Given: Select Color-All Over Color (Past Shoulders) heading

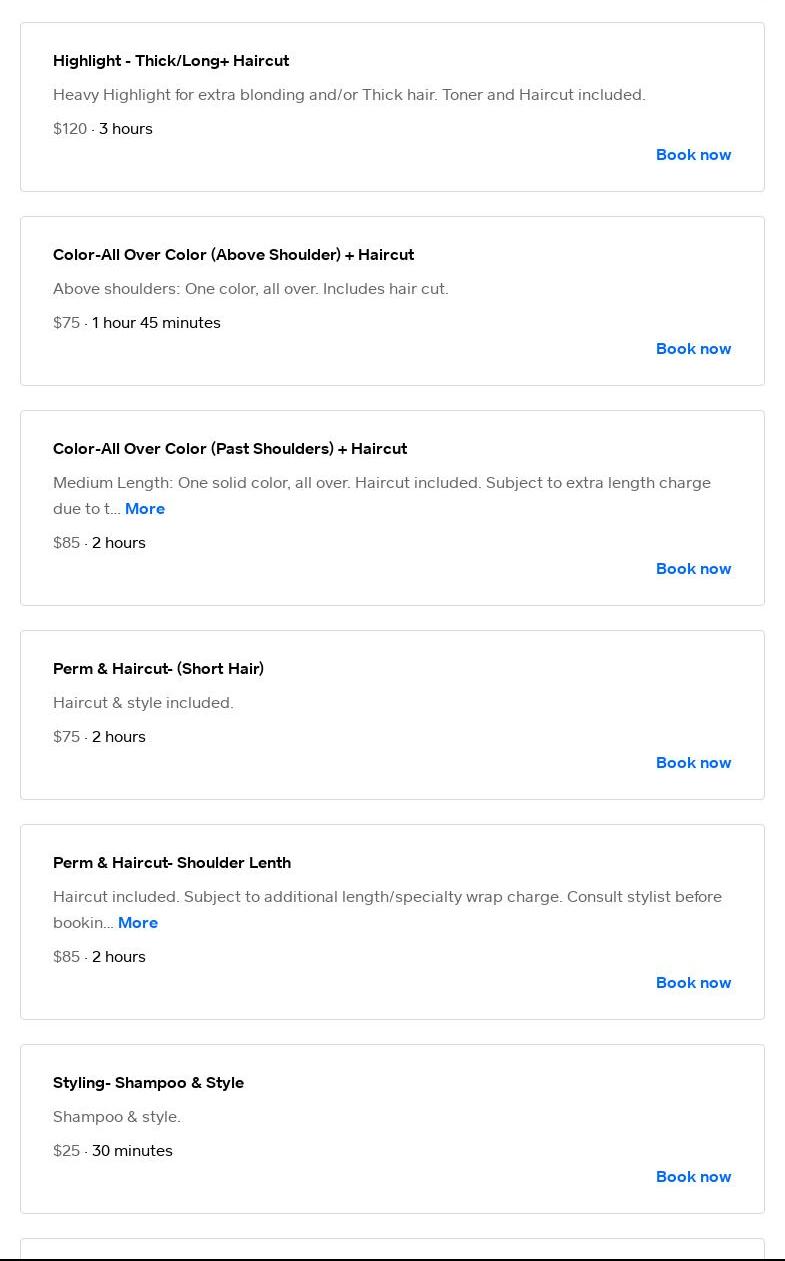Looking at the screenshot, I should [x=230, y=449].
